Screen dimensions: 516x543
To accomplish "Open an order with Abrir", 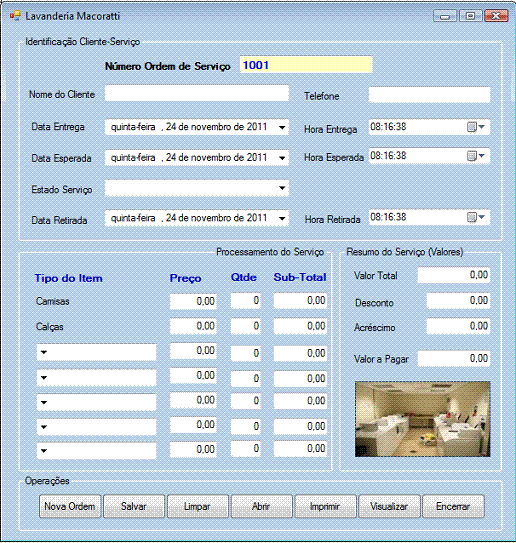I will tap(261, 506).
